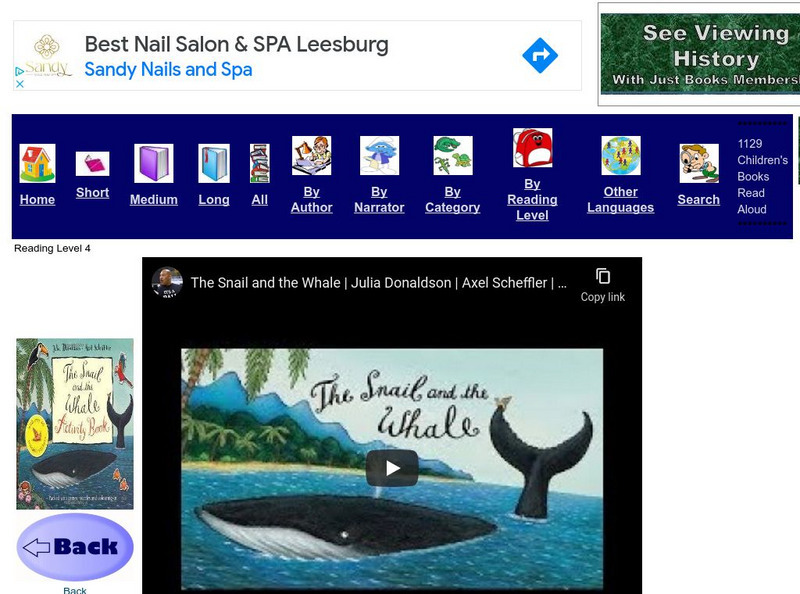This screenshot has width=800, height=594.
Task: Click the Search magnifier boy icon
Action: pyautogui.click(x=699, y=163)
